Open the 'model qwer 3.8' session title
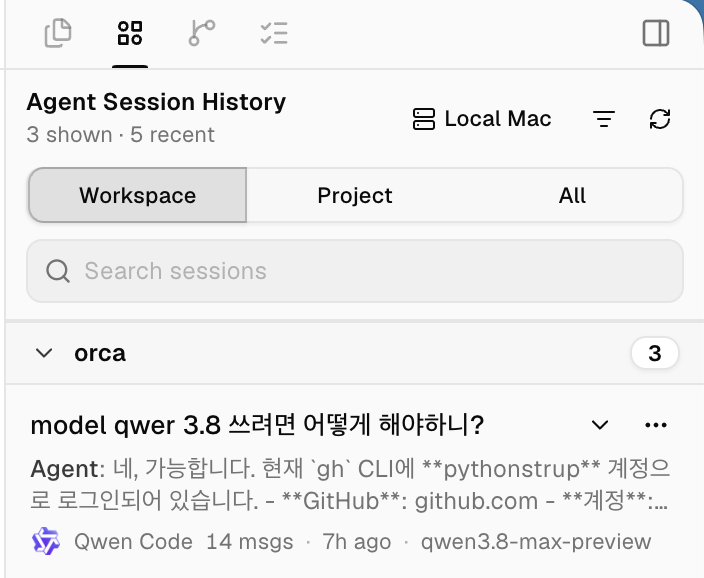The width and height of the screenshot is (704, 578). (x=257, y=425)
